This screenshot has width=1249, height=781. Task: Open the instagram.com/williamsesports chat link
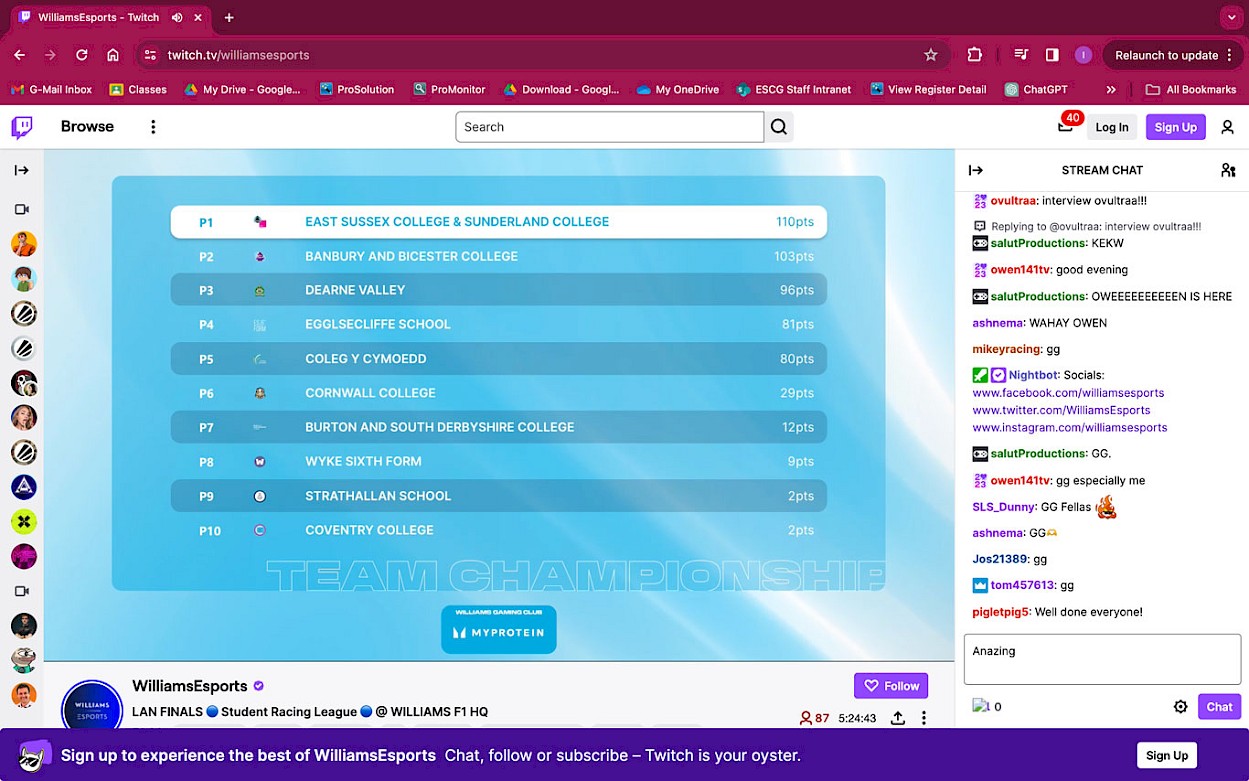tap(1070, 427)
